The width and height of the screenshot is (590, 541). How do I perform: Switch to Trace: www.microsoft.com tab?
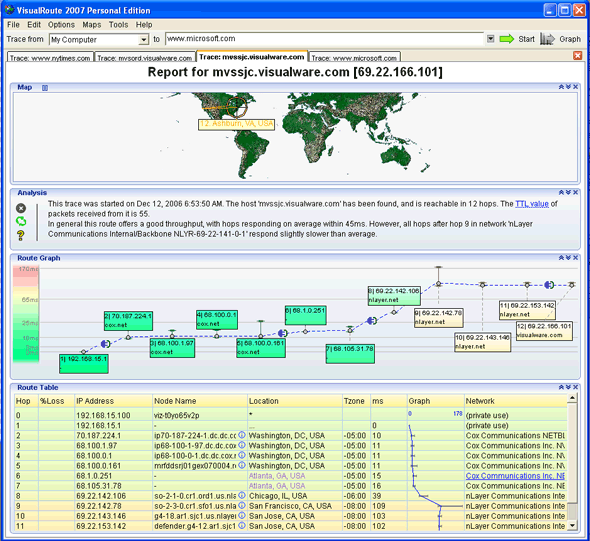(354, 58)
